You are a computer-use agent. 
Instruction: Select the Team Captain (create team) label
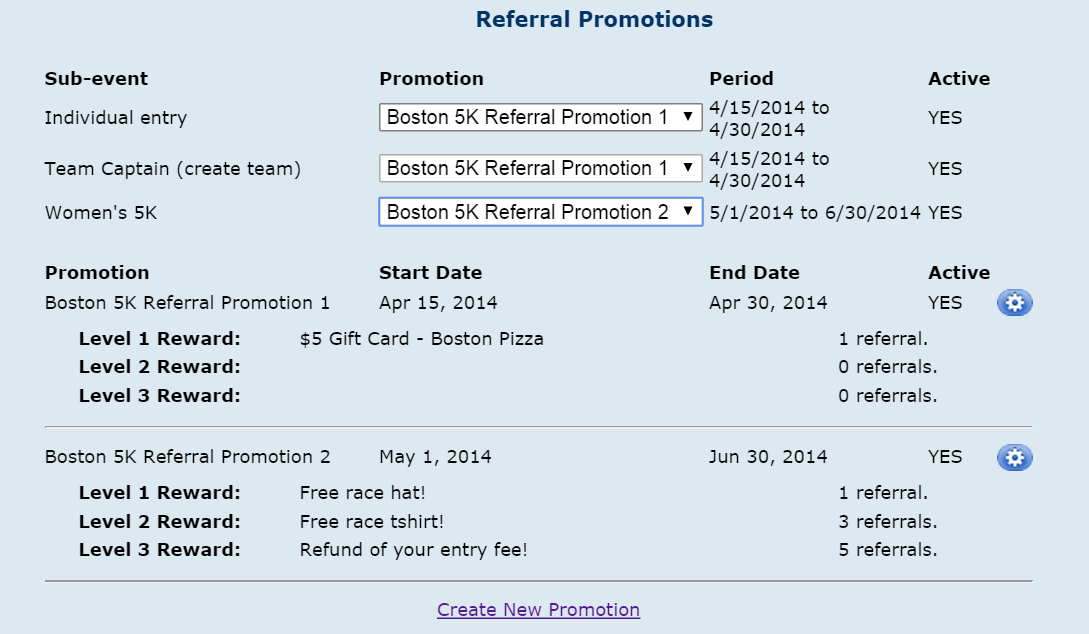pos(173,169)
